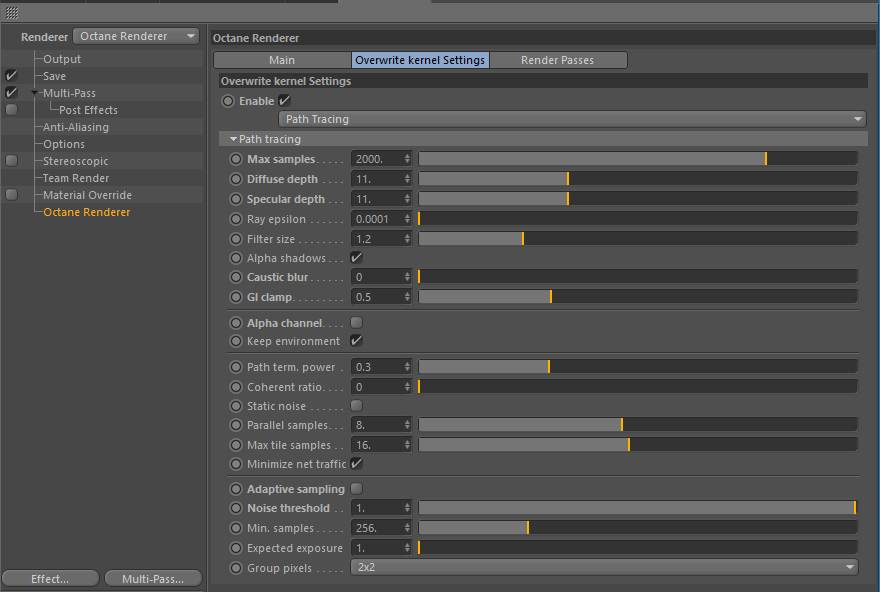880x592 pixels.
Task: Click the animation dot beside Max tile samples
Action: 236,444
